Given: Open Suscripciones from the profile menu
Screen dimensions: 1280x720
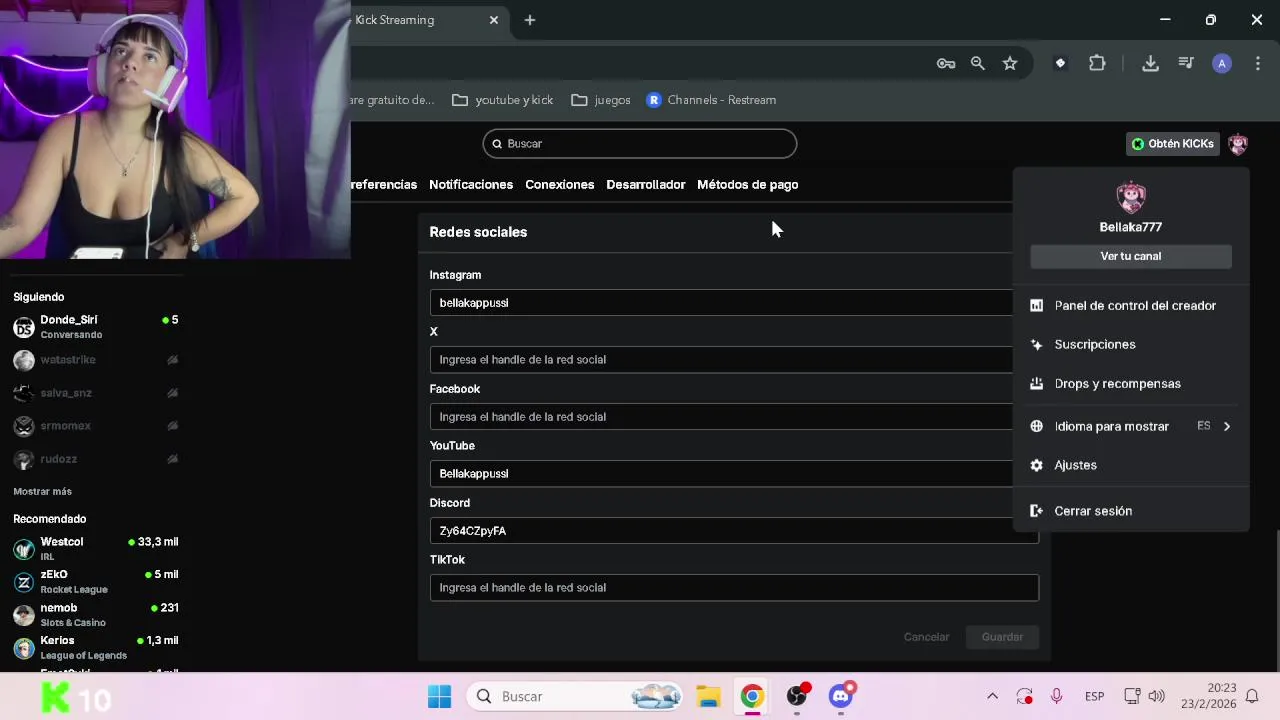Looking at the screenshot, I should (x=1131, y=344).
